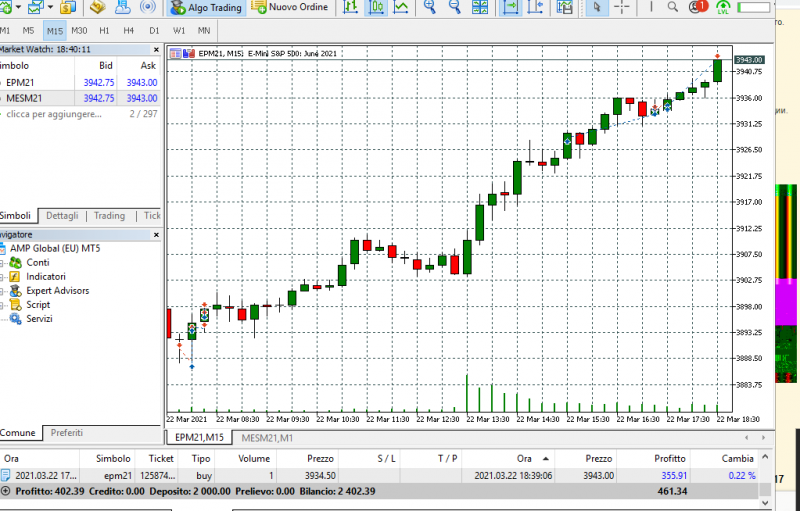Select EPM21 row in Market Watch
The height and width of the screenshot is (511, 800).
pyautogui.click(x=80, y=82)
